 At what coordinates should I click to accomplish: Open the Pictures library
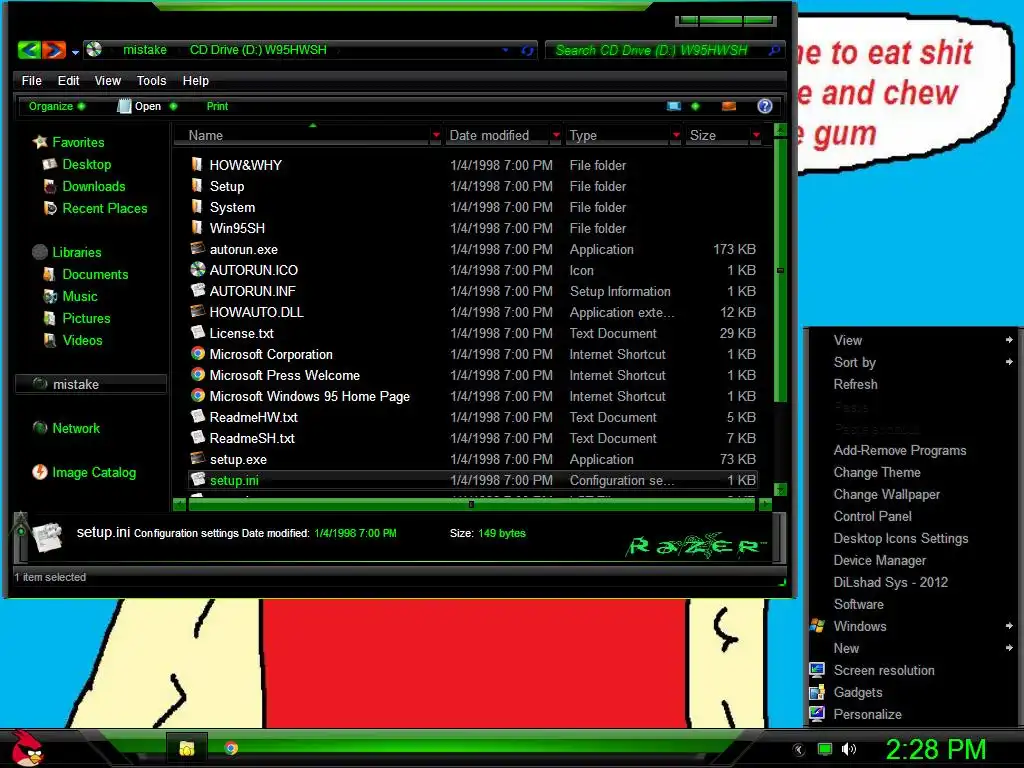click(x=86, y=319)
